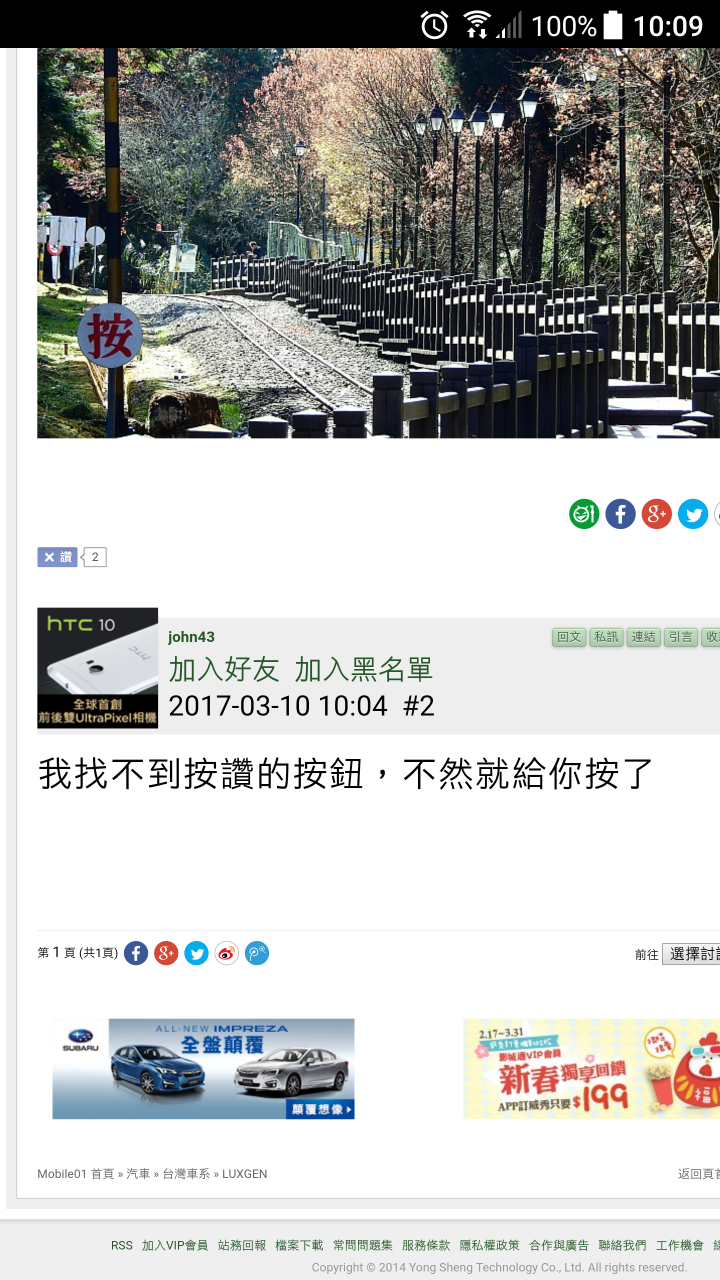Share post to Twitter above the reply

(693, 514)
